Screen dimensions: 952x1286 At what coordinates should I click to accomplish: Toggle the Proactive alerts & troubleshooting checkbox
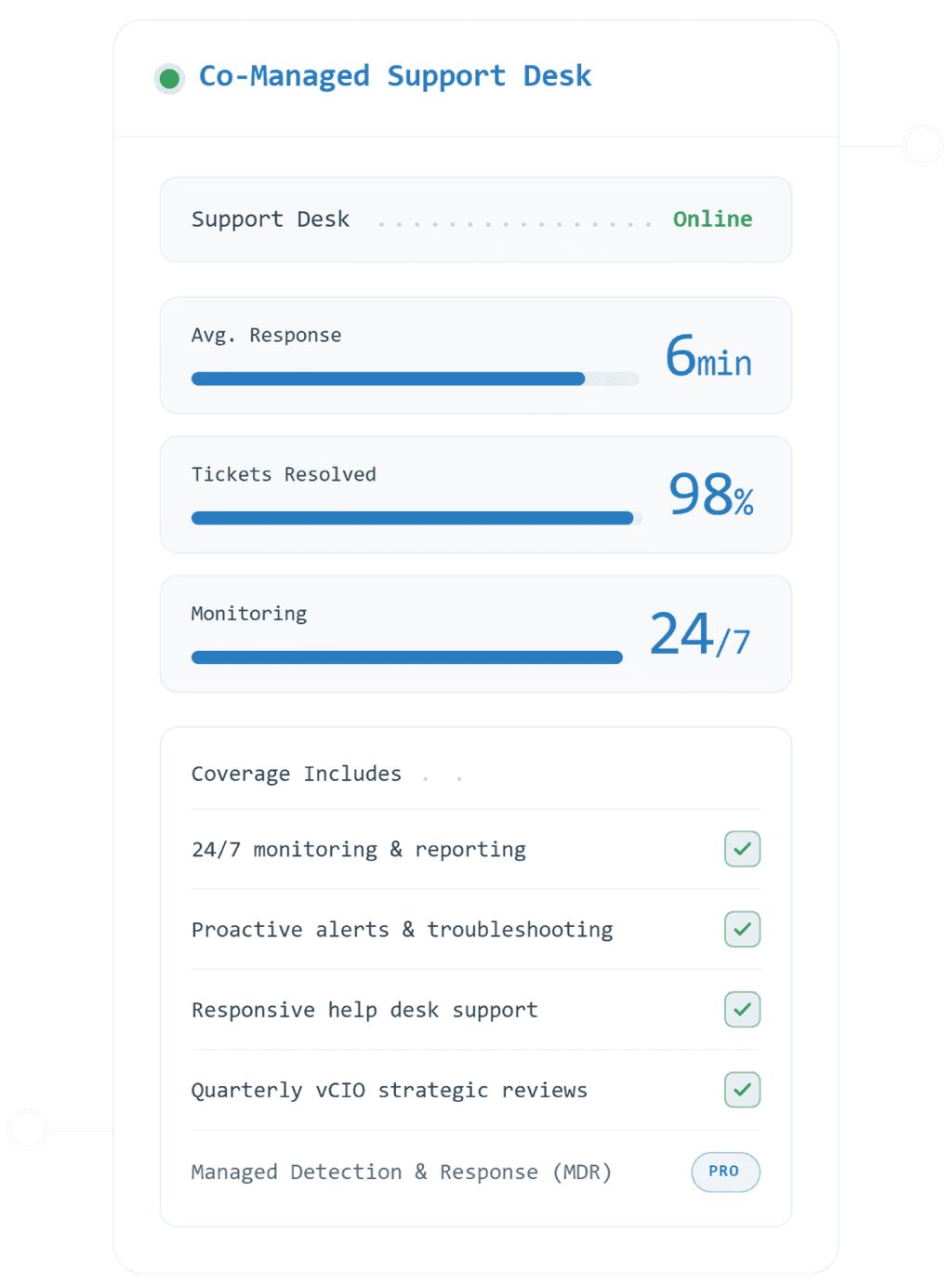point(743,929)
